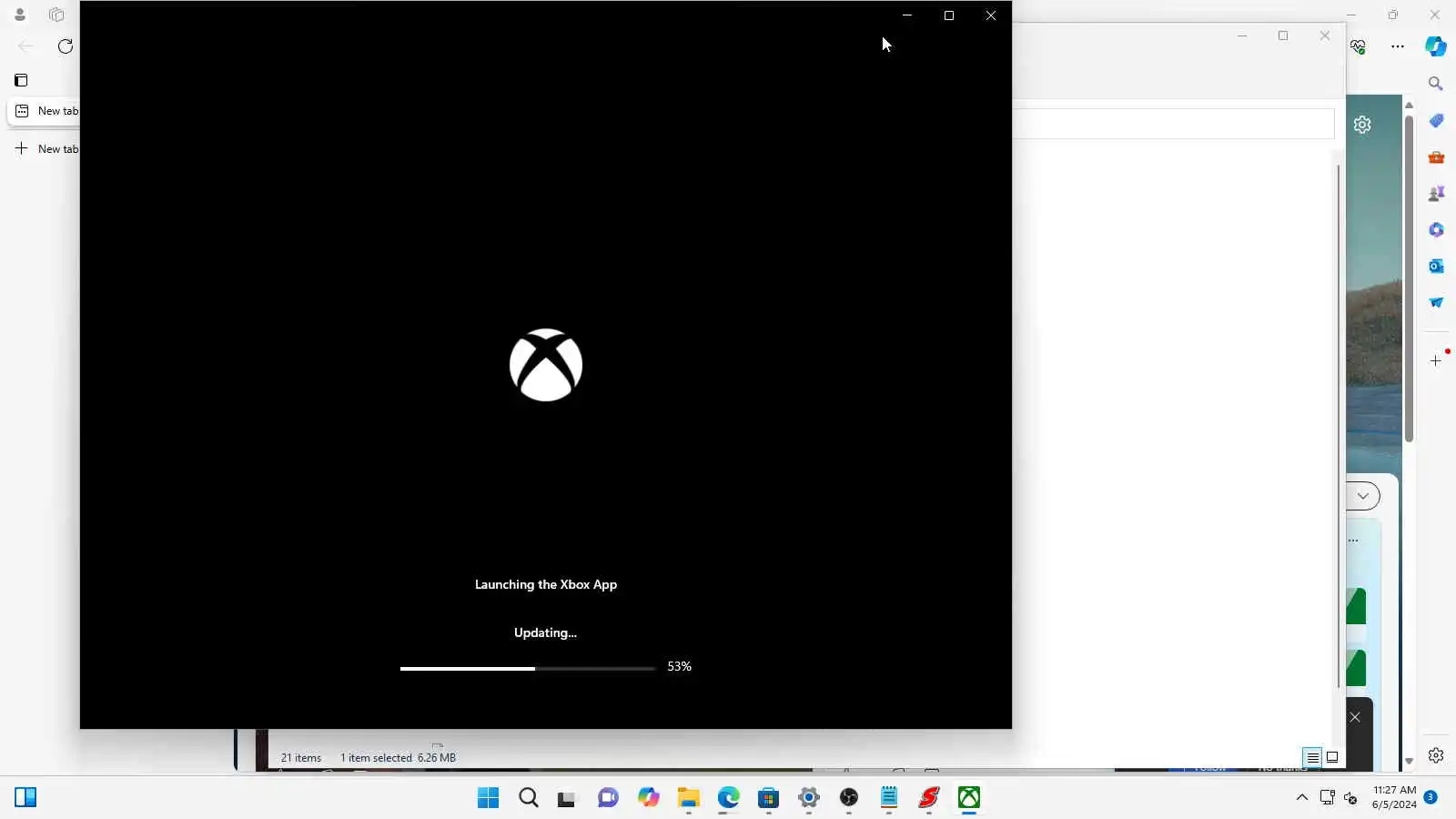Open Edge browser essentials heart icon

(x=1359, y=46)
